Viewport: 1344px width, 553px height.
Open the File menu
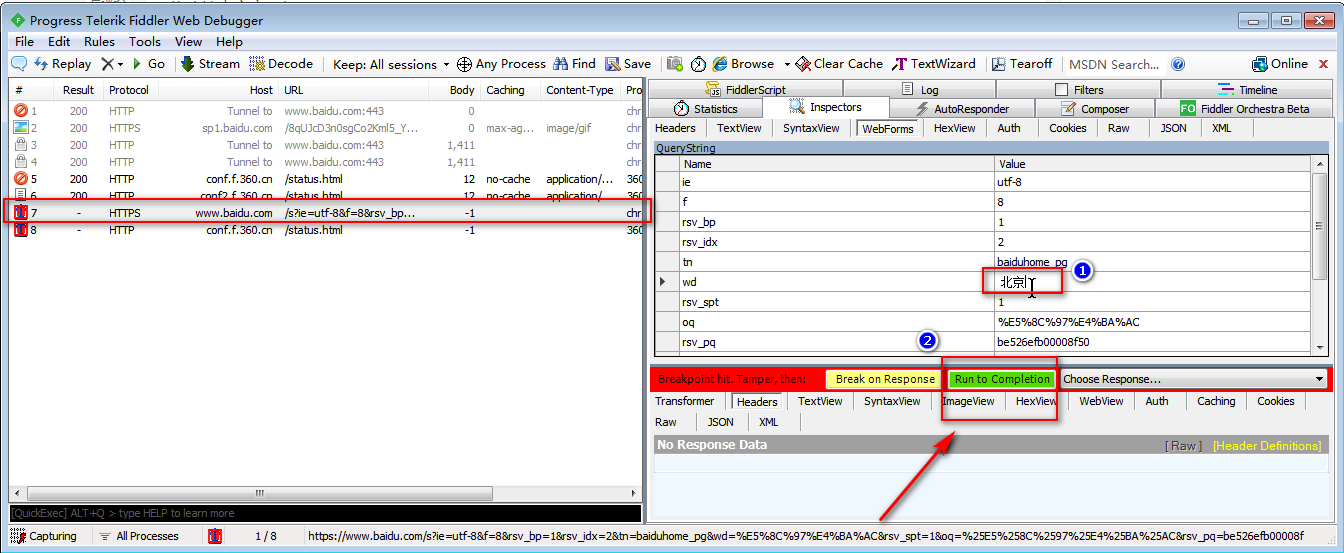click(x=24, y=42)
